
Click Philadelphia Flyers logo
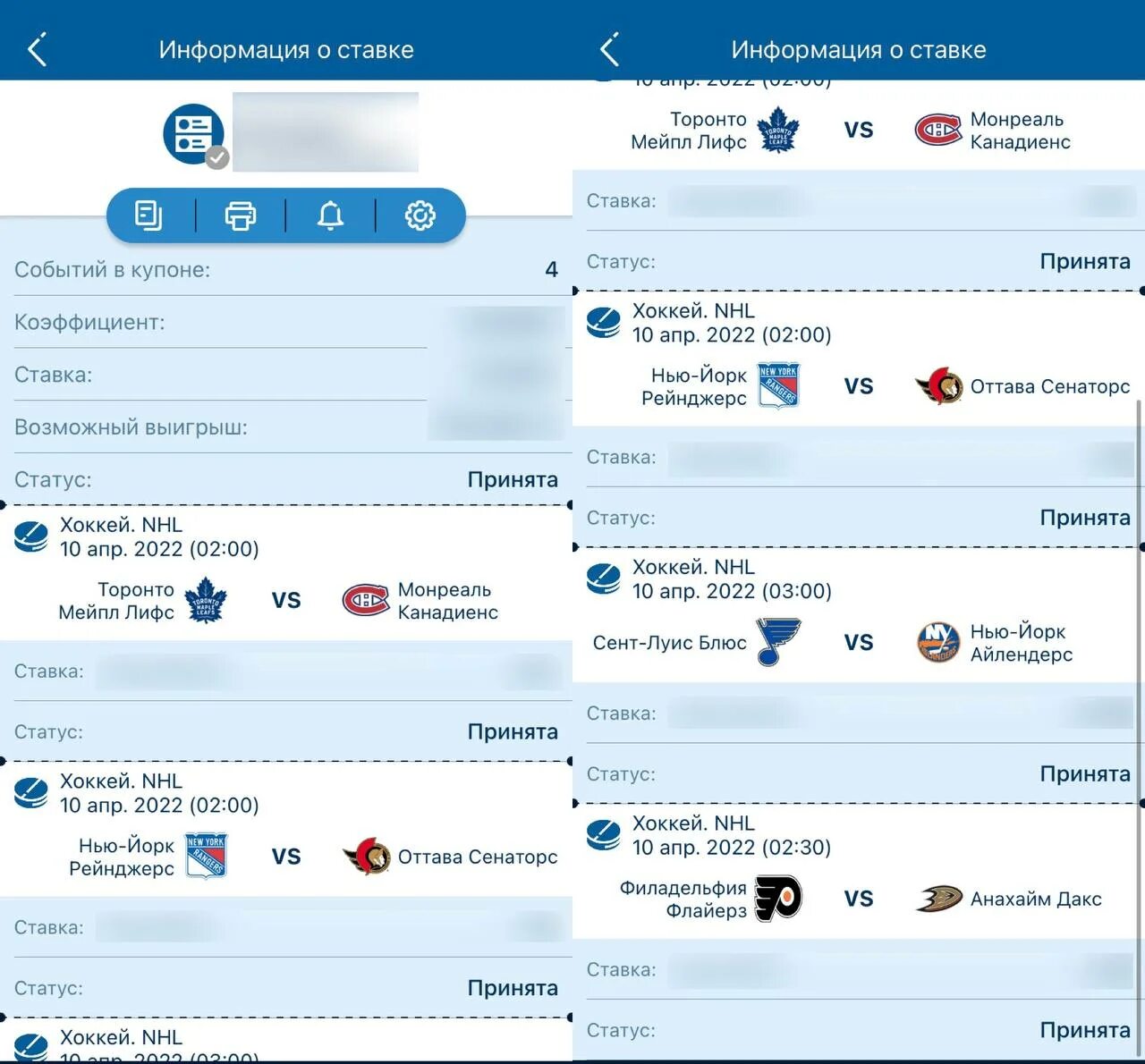click(x=778, y=899)
